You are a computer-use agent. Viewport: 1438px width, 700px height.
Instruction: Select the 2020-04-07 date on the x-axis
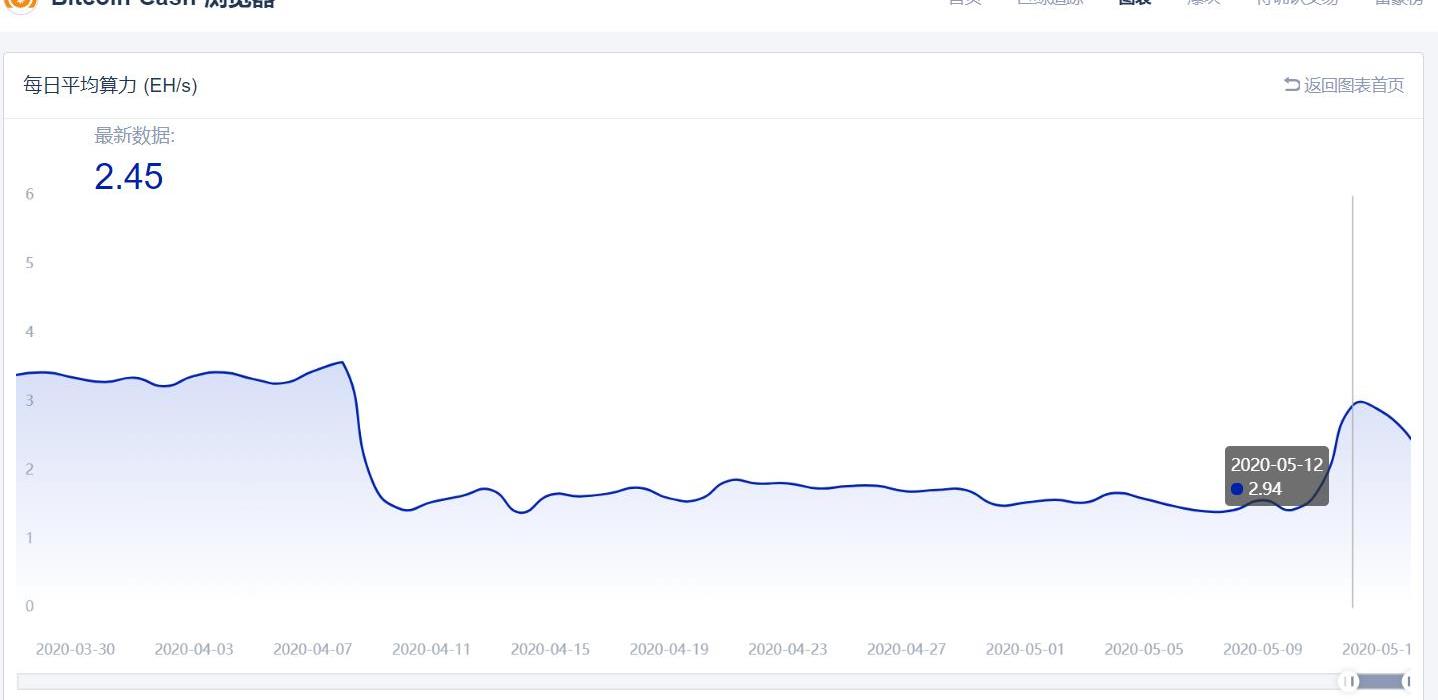pos(313,649)
